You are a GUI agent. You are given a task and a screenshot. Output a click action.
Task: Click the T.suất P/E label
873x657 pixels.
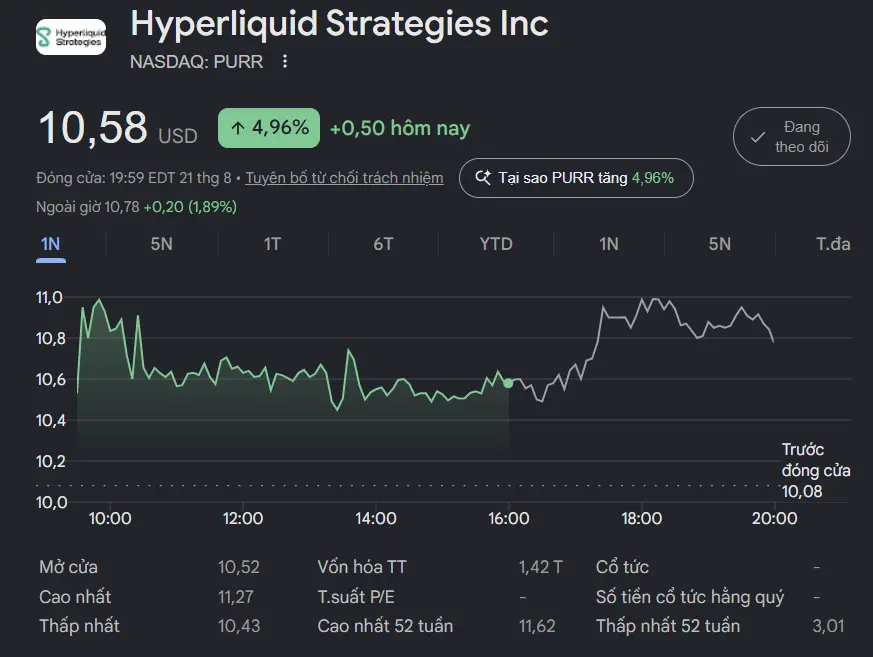pyautogui.click(x=356, y=597)
